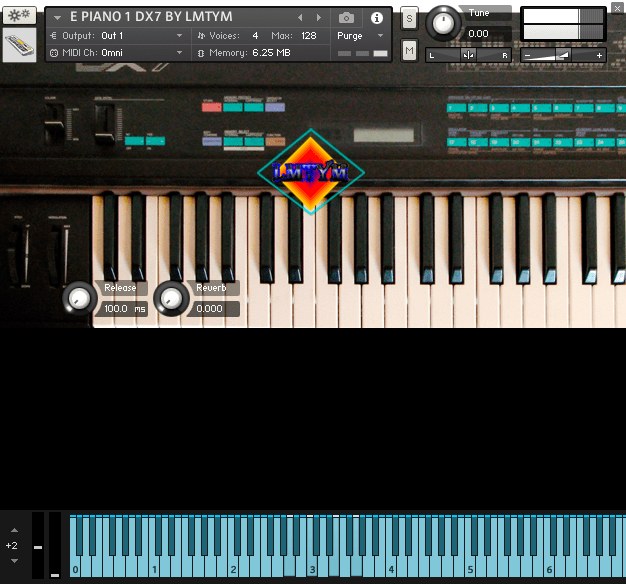Click the pitch bend wheel strip
Viewport: 626px width, 584px height.
click(38, 545)
